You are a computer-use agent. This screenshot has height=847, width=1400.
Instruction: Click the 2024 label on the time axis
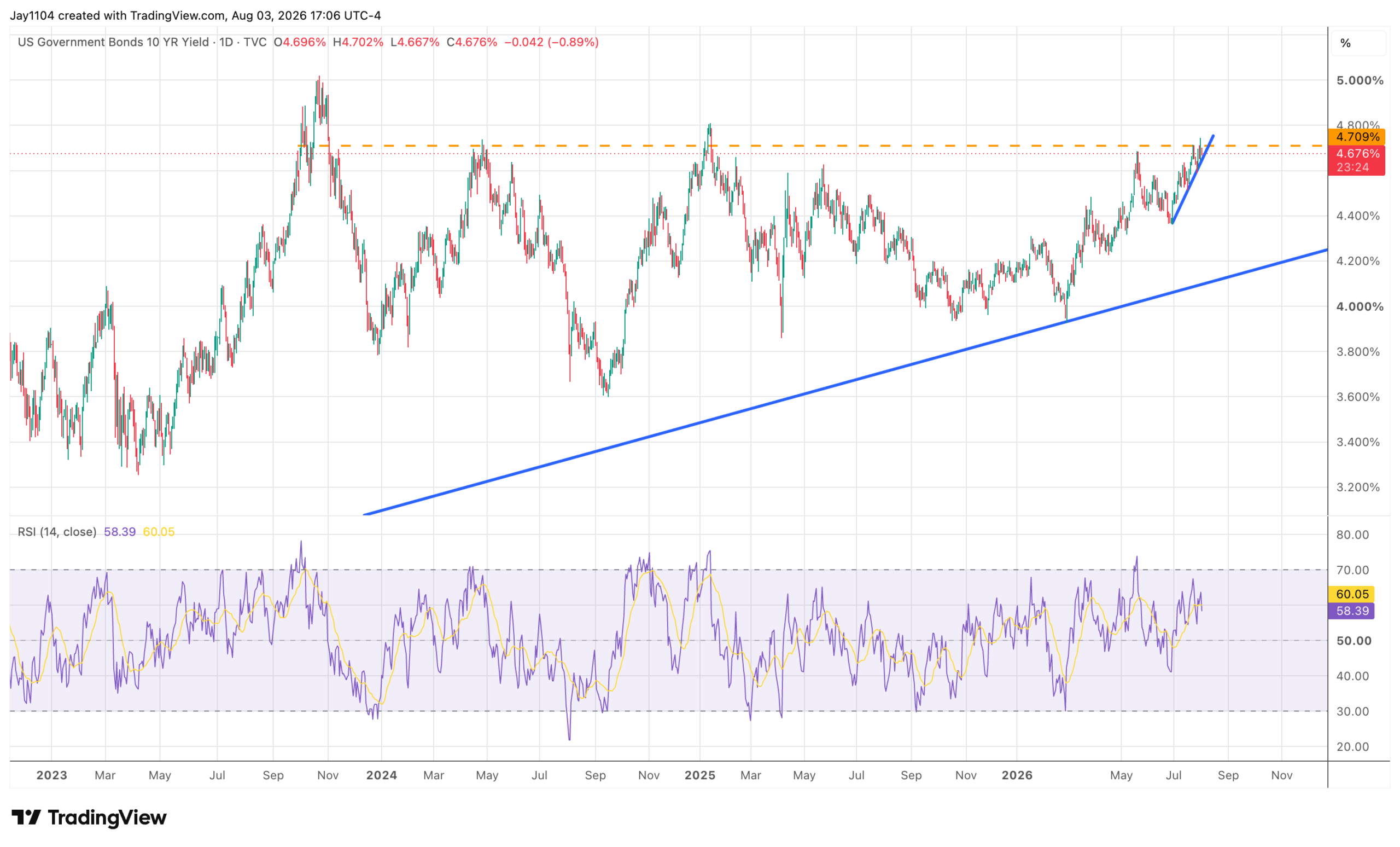tap(381, 775)
